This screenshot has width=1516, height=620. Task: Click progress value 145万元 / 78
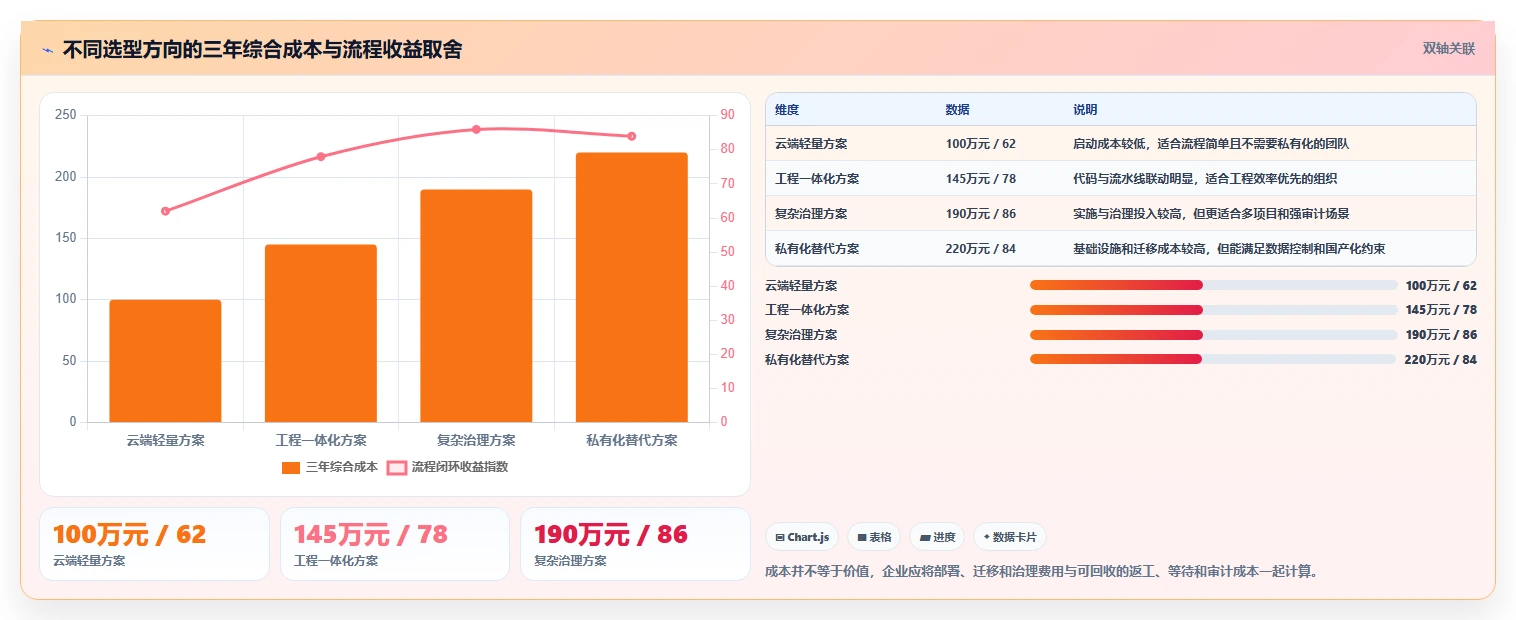click(1440, 310)
